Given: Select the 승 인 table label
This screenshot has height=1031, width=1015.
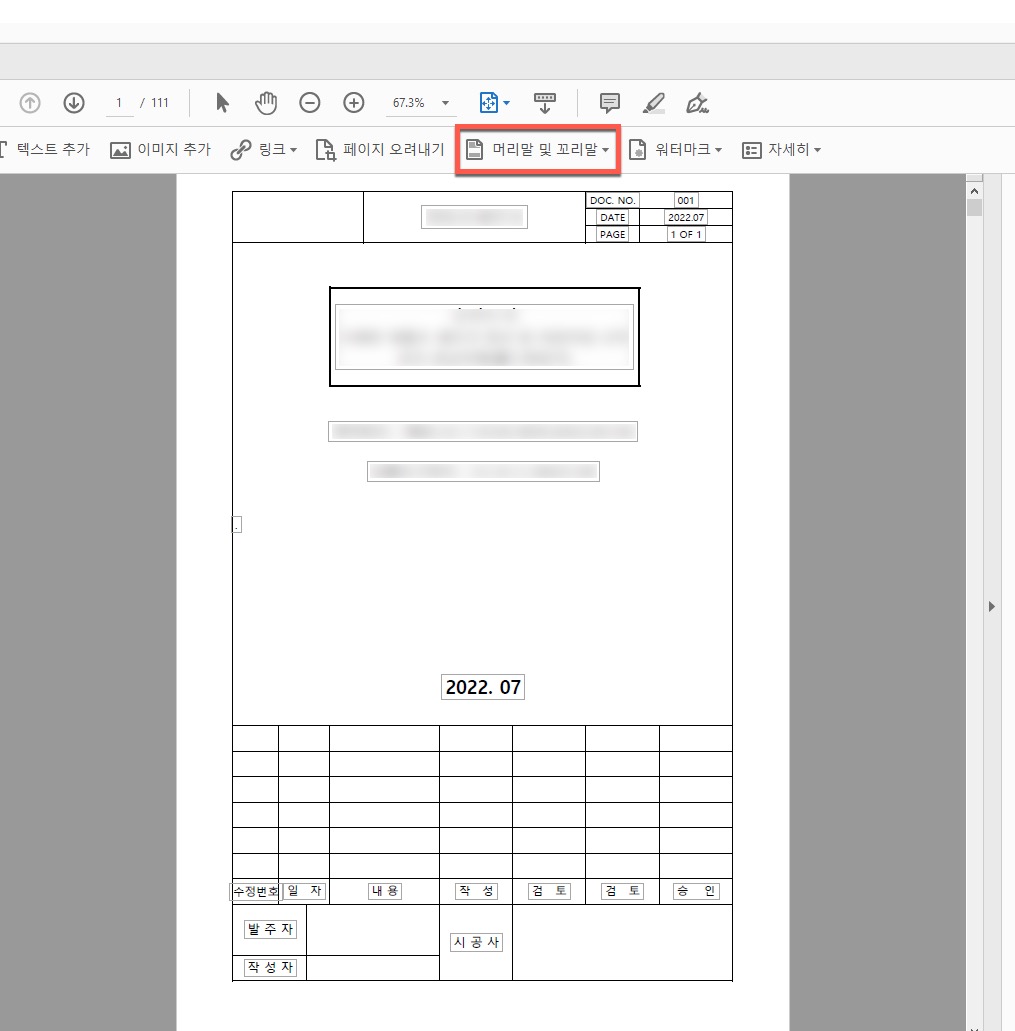Looking at the screenshot, I should tap(696, 891).
